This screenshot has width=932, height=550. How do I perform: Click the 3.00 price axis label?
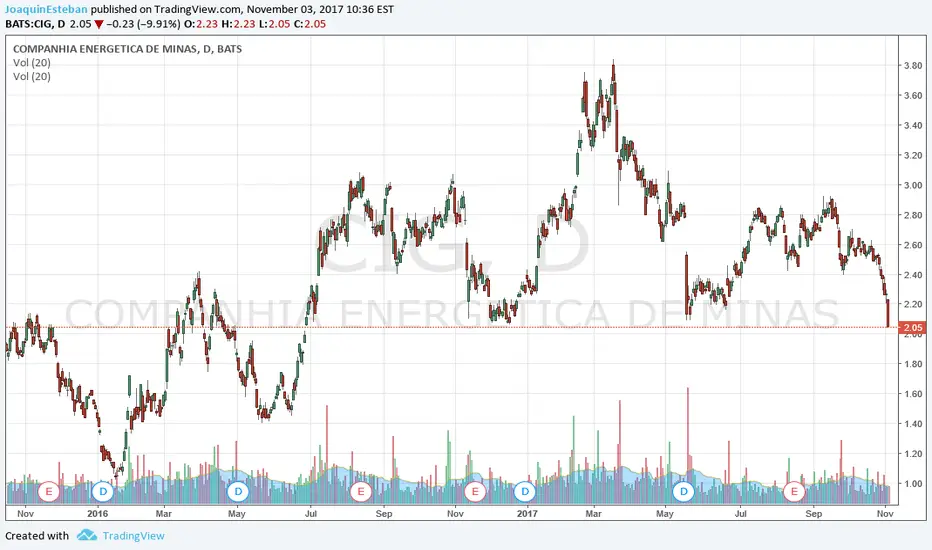tap(913, 185)
